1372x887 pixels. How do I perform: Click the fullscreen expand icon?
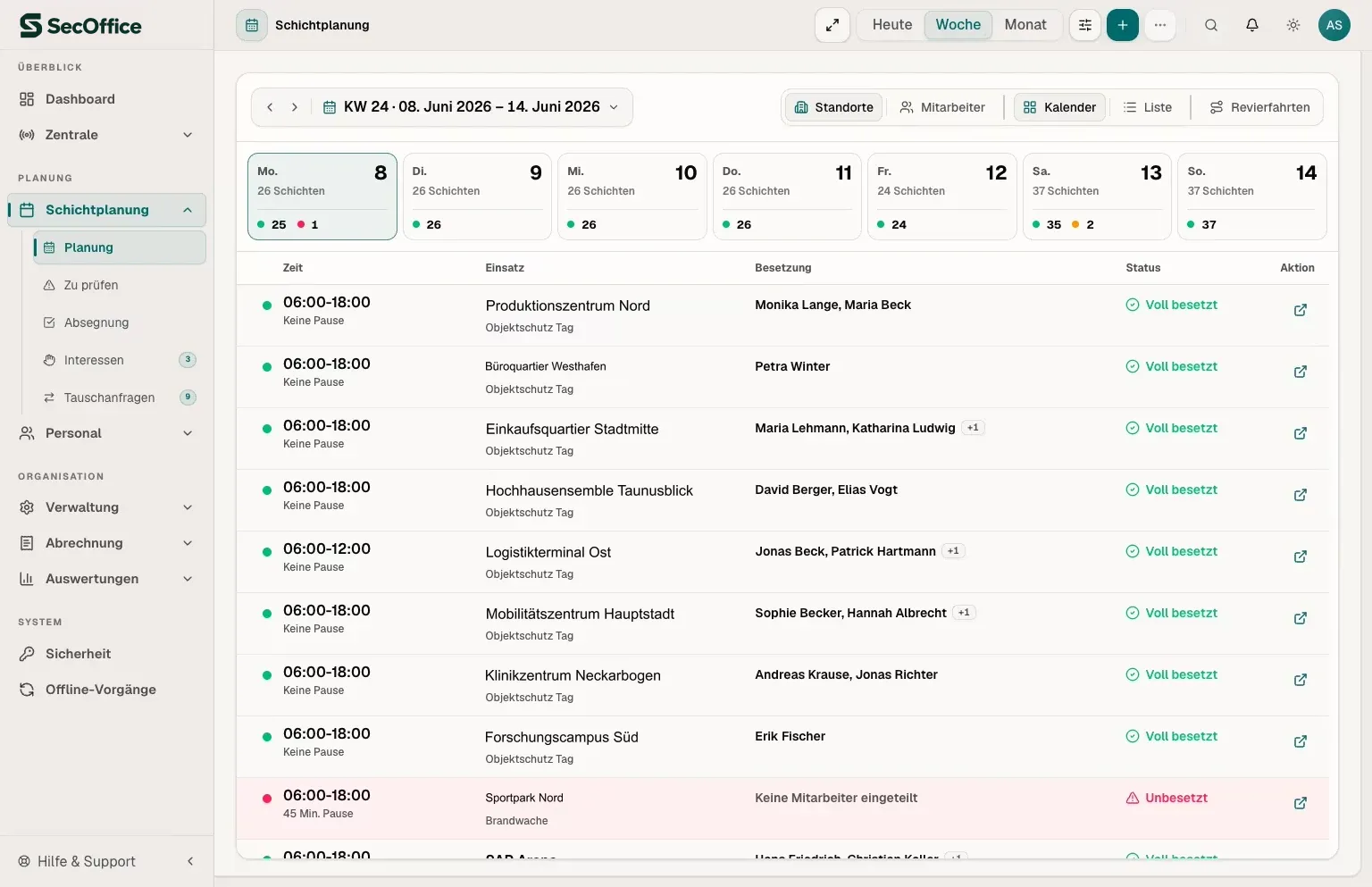(x=832, y=25)
